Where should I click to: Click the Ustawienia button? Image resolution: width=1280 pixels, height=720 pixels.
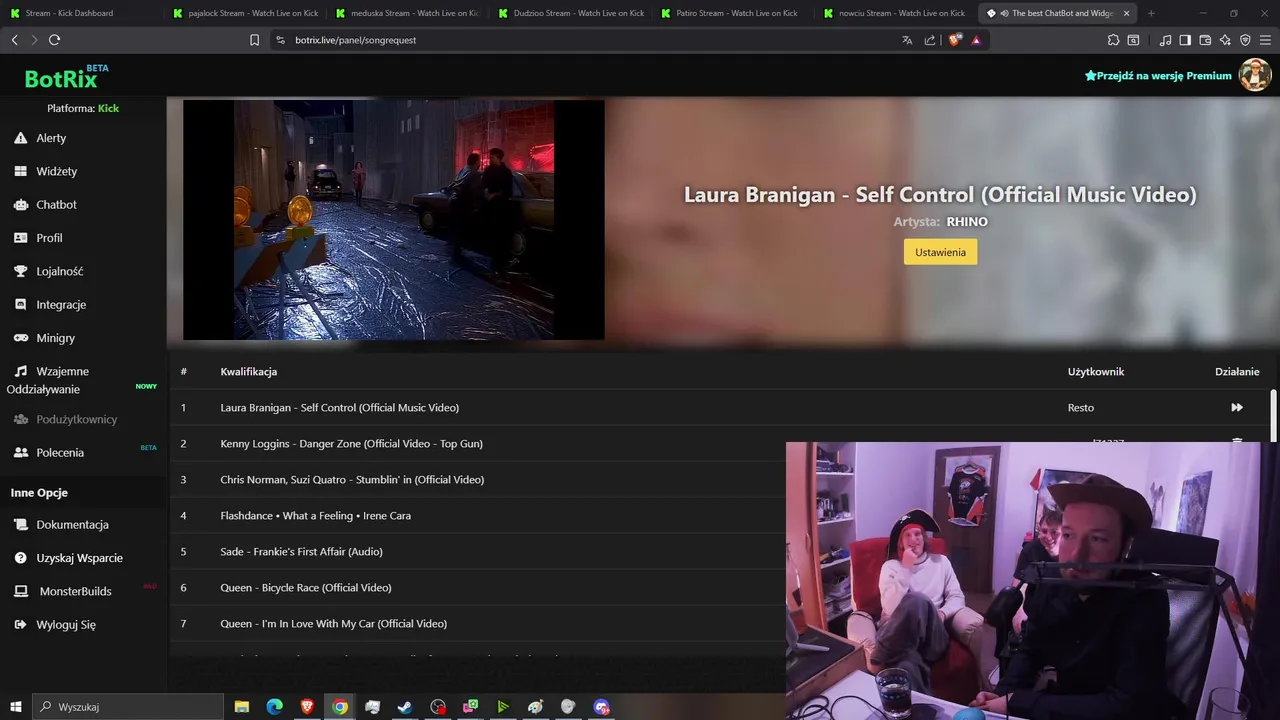tap(940, 252)
